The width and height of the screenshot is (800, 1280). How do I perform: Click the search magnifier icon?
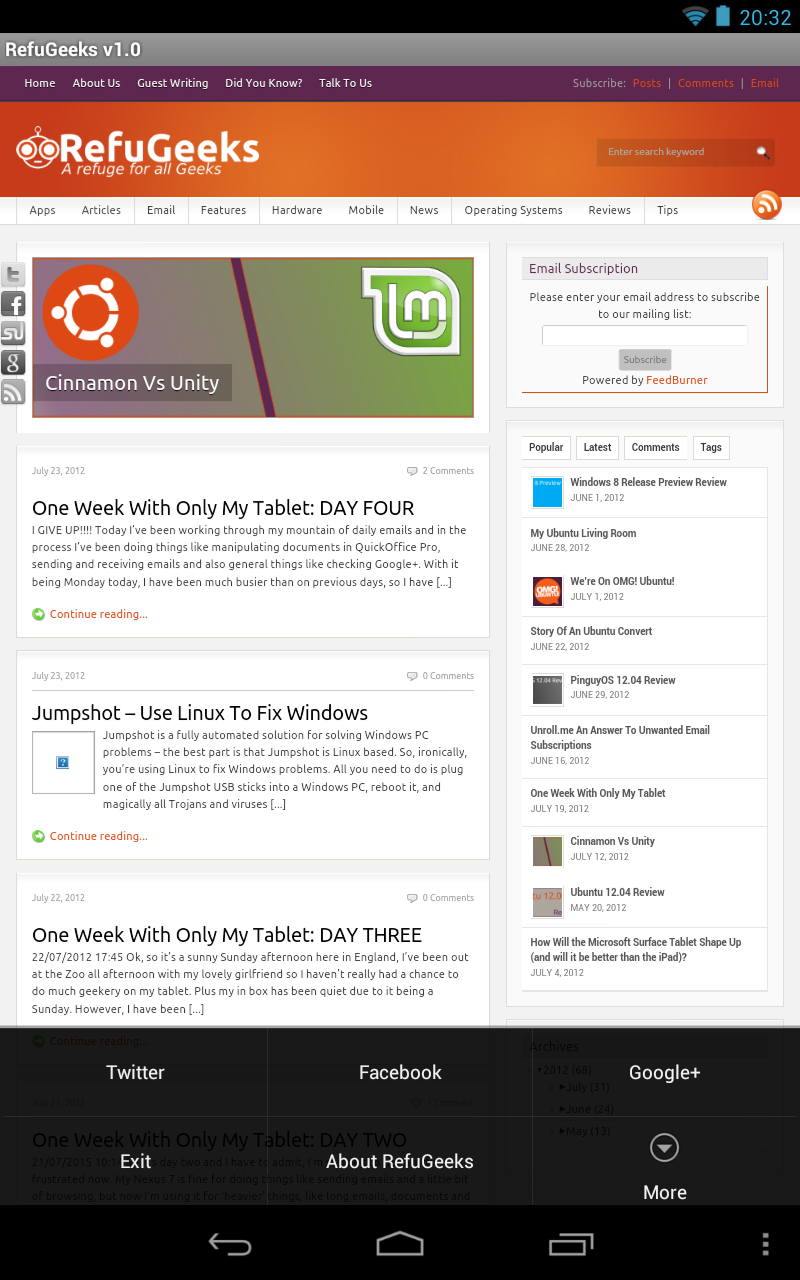coord(763,152)
